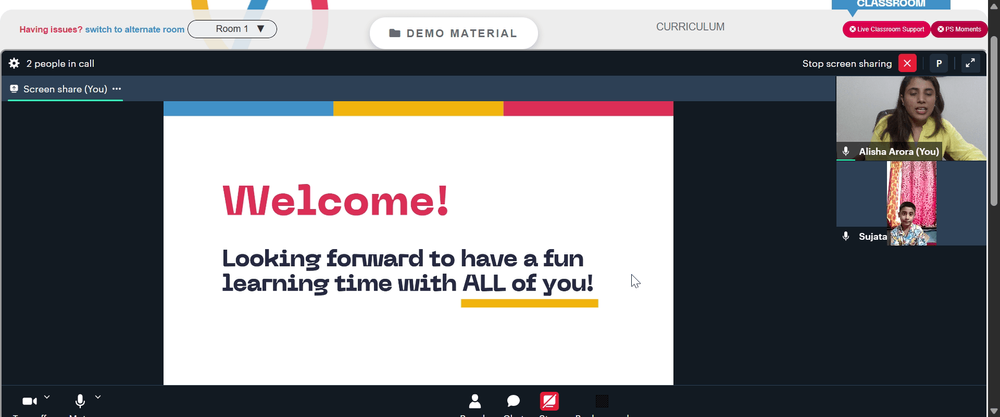
Task: Select Alisha Arora video thumbnail
Action: coord(911,118)
